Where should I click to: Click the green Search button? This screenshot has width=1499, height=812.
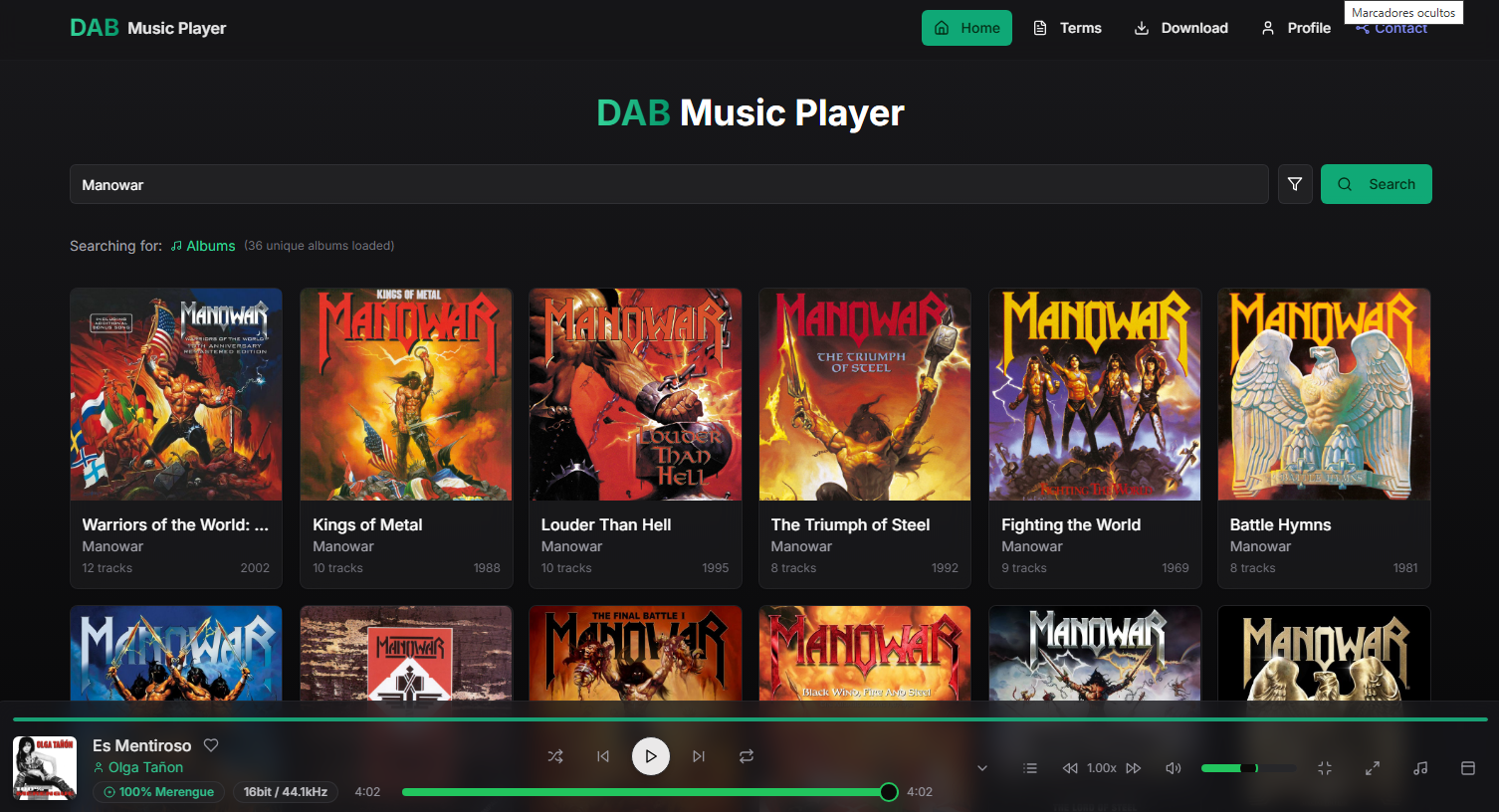tap(1377, 184)
